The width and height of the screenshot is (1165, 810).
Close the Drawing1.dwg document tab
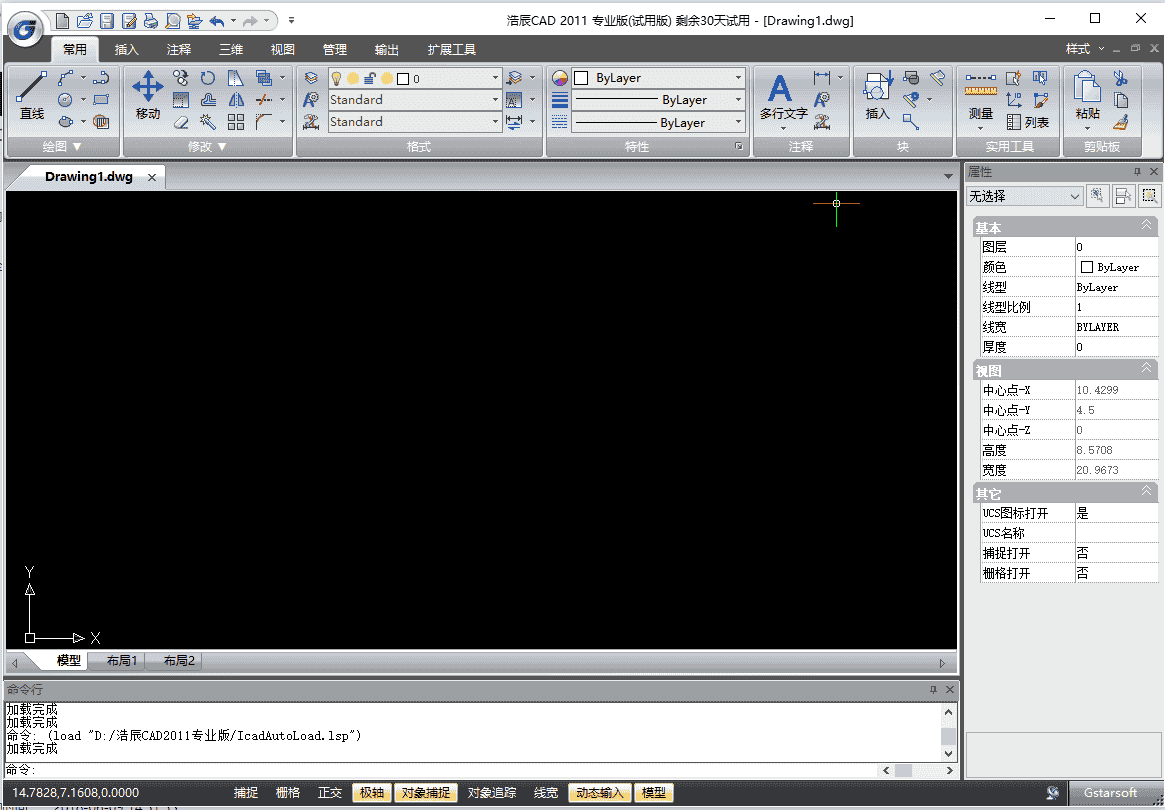click(x=152, y=176)
